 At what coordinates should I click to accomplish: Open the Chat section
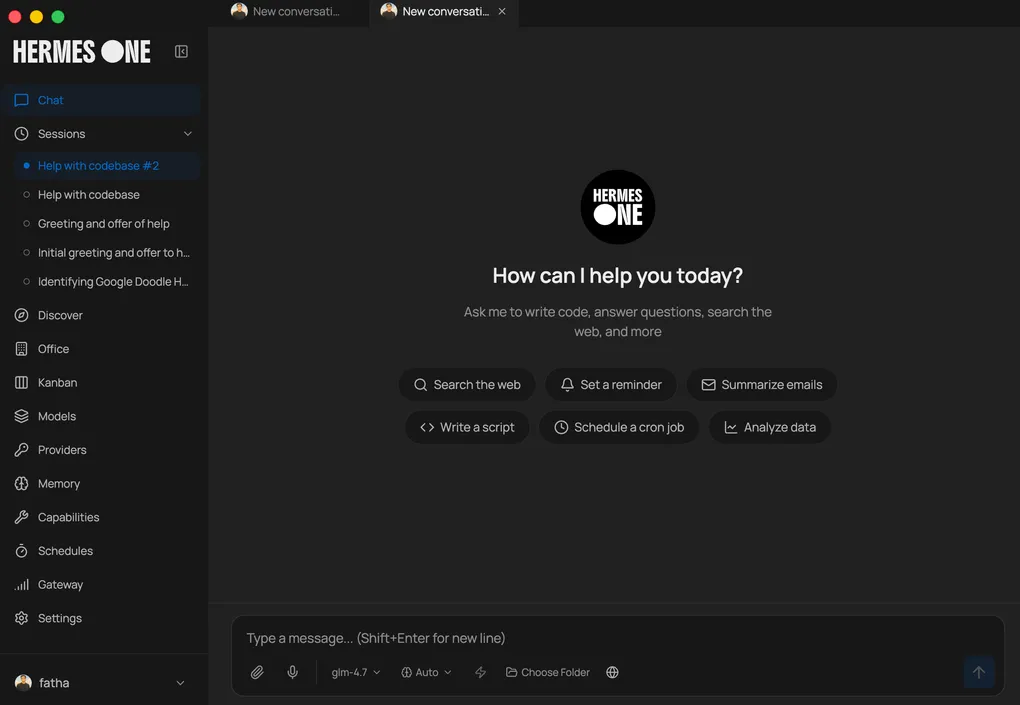point(103,100)
